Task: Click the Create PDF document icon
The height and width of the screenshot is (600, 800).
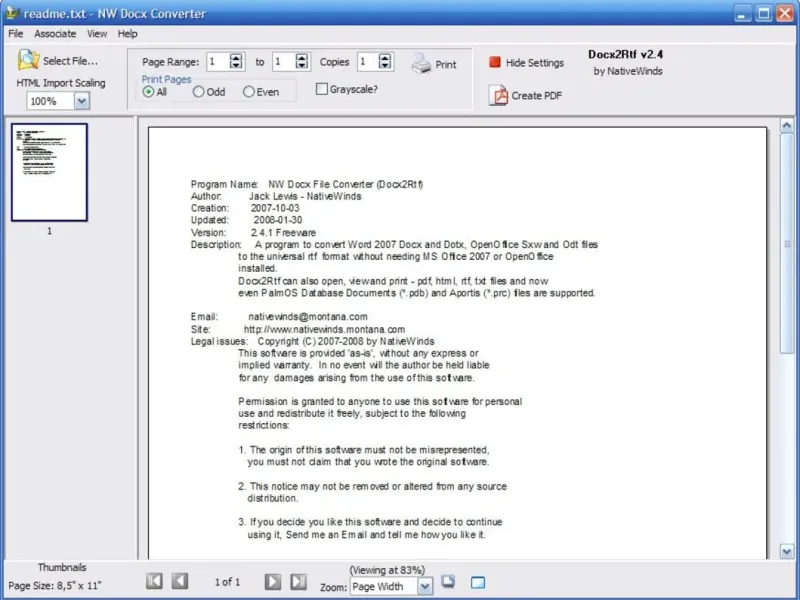Action: (498, 95)
